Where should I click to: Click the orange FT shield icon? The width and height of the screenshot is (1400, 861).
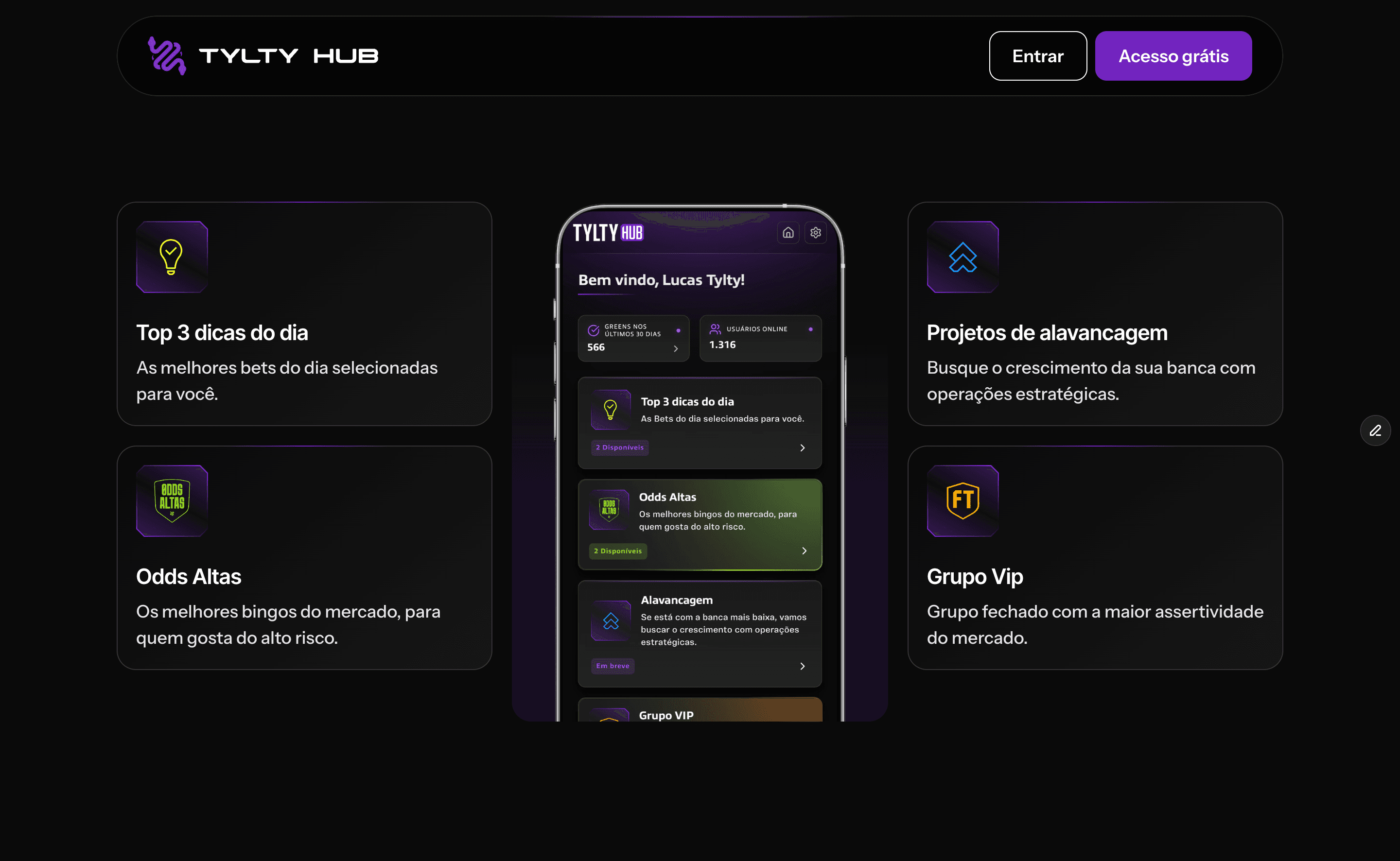pyautogui.click(x=962, y=500)
